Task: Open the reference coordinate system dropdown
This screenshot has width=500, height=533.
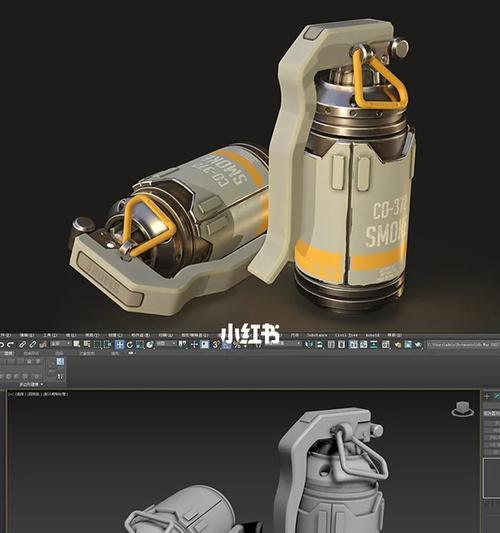Action: click(166, 344)
